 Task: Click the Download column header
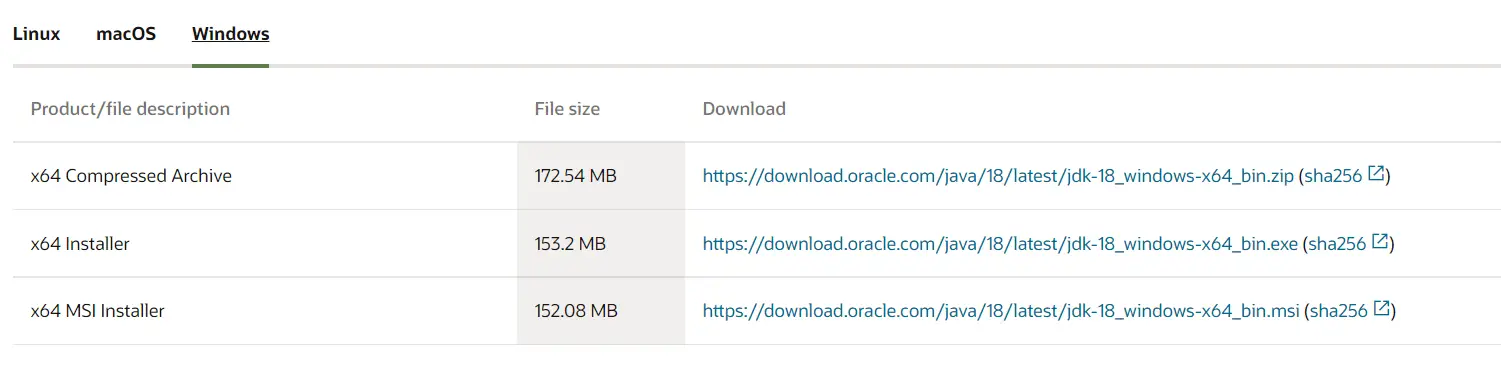coord(744,109)
